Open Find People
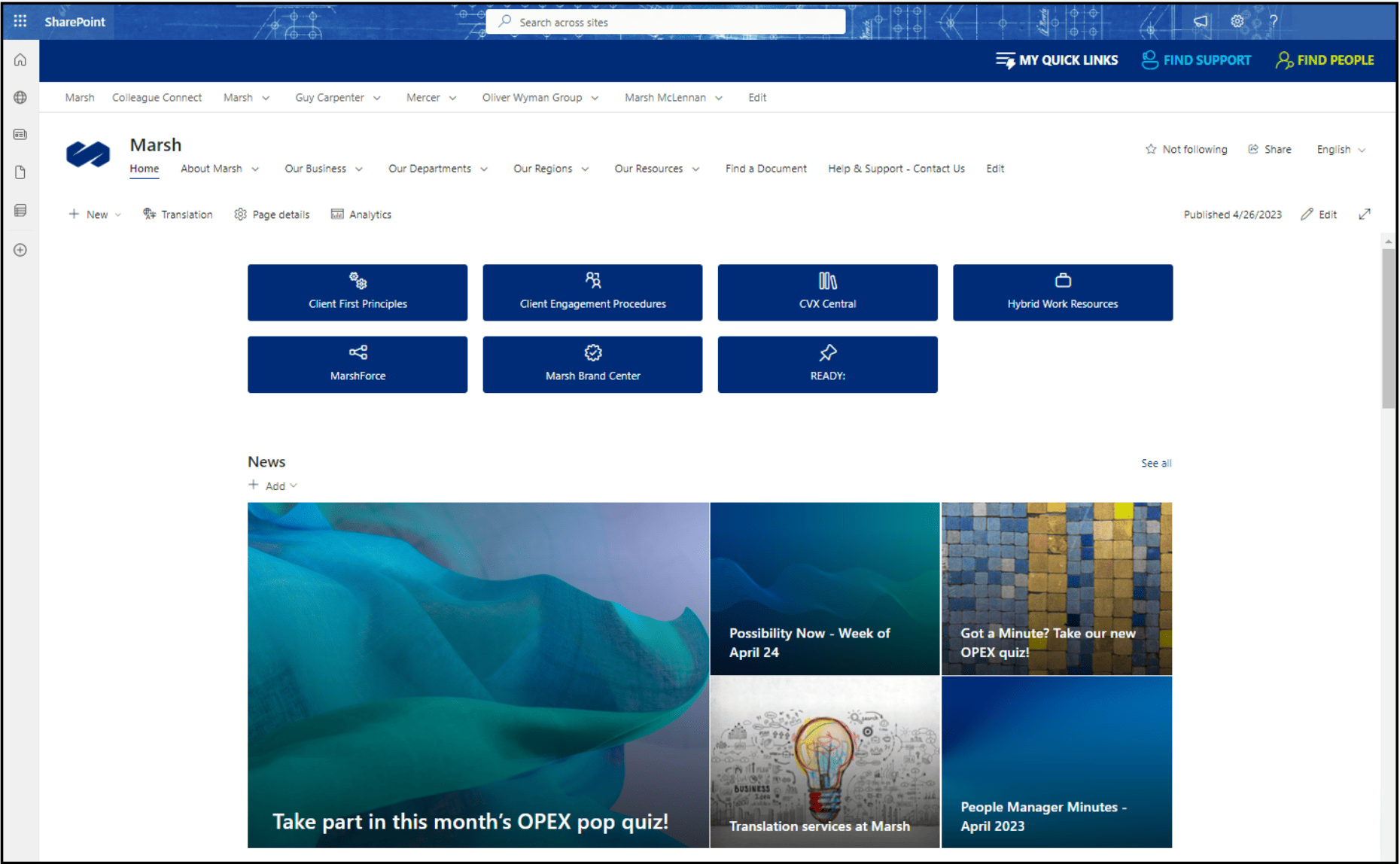 (x=1325, y=60)
